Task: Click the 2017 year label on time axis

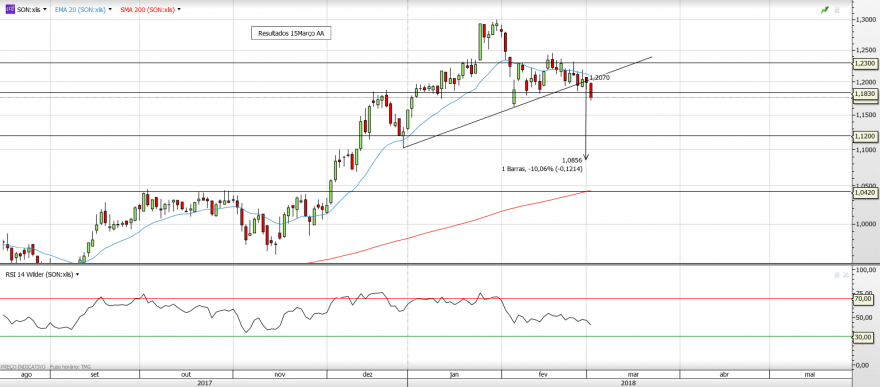Action: coord(204,383)
